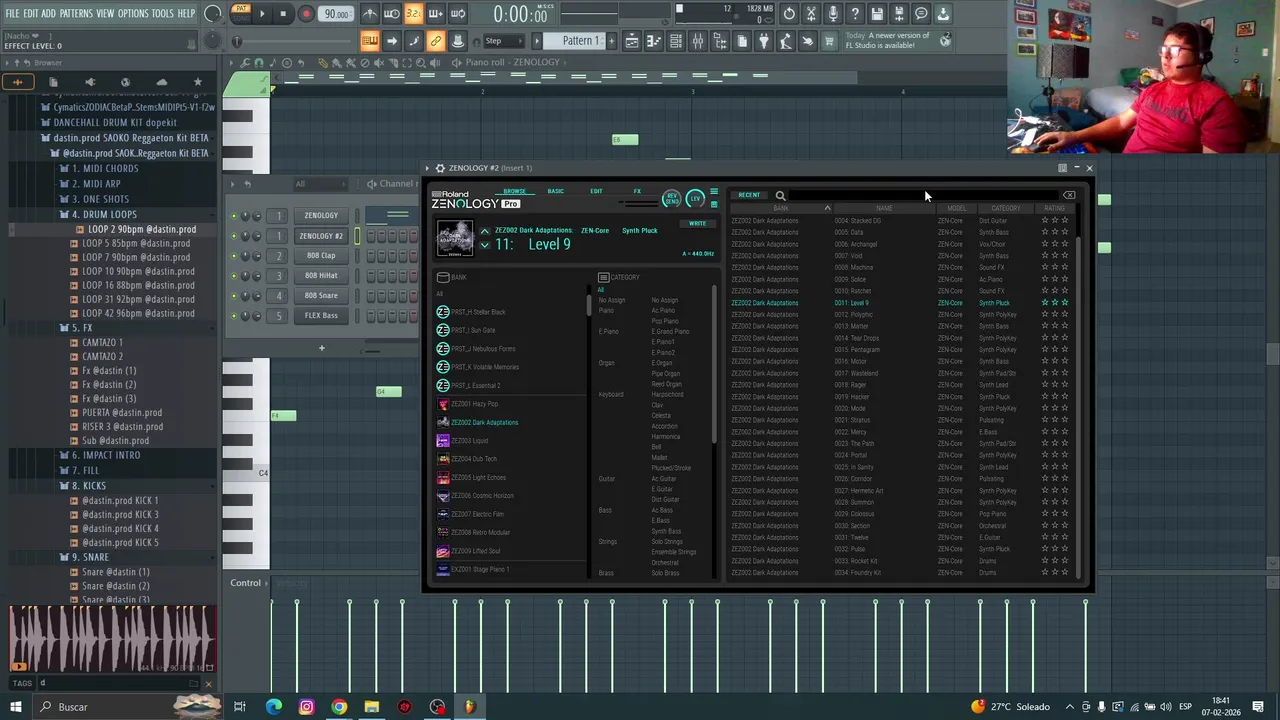Switch to ZENOLOGY FX tab
This screenshot has width=1280, height=720.
(637, 191)
